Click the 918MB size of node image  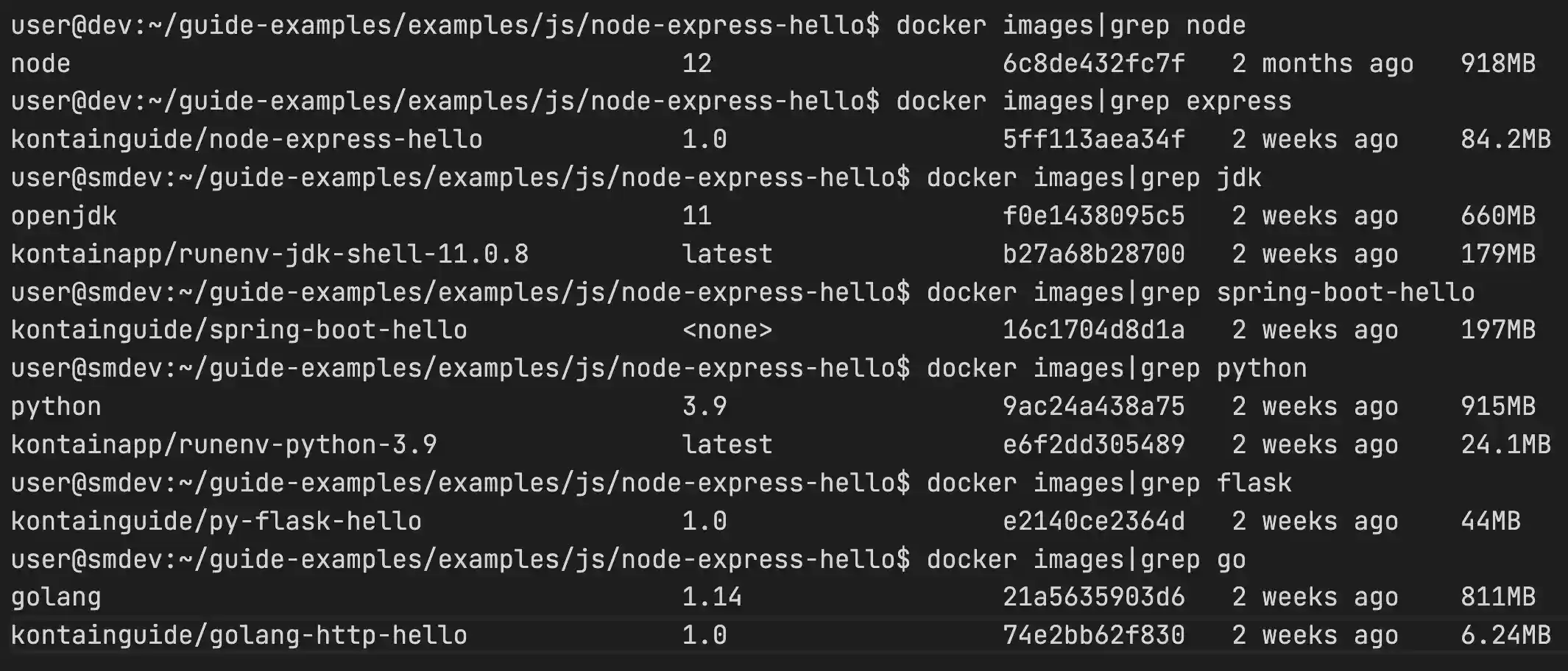[1498, 64]
